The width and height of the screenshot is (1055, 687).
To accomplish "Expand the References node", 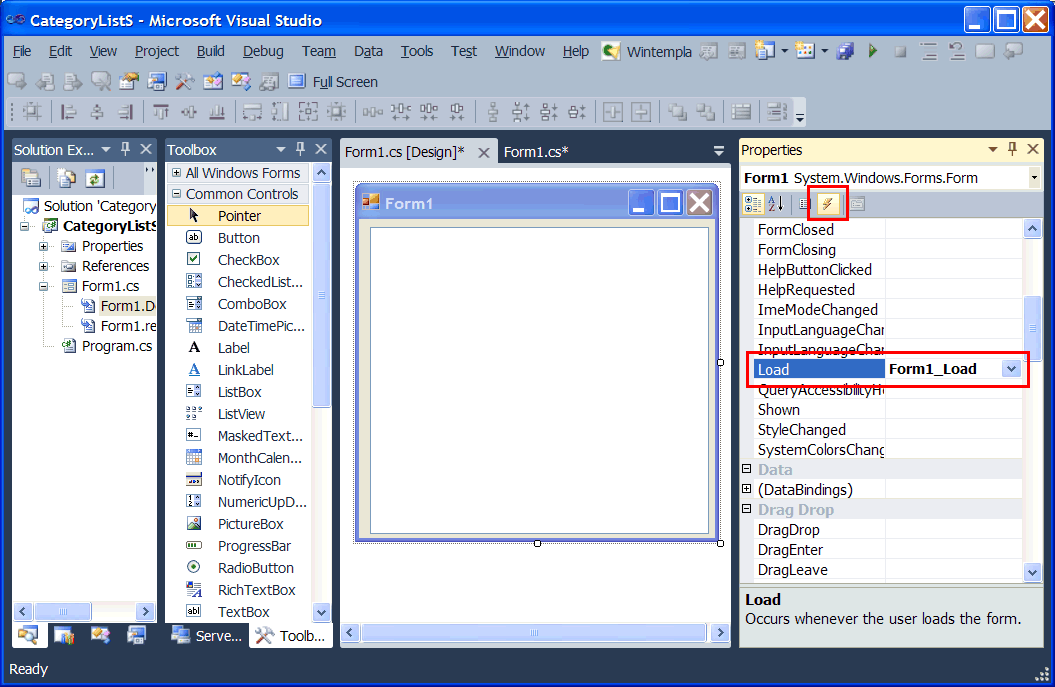I will (x=43, y=266).
